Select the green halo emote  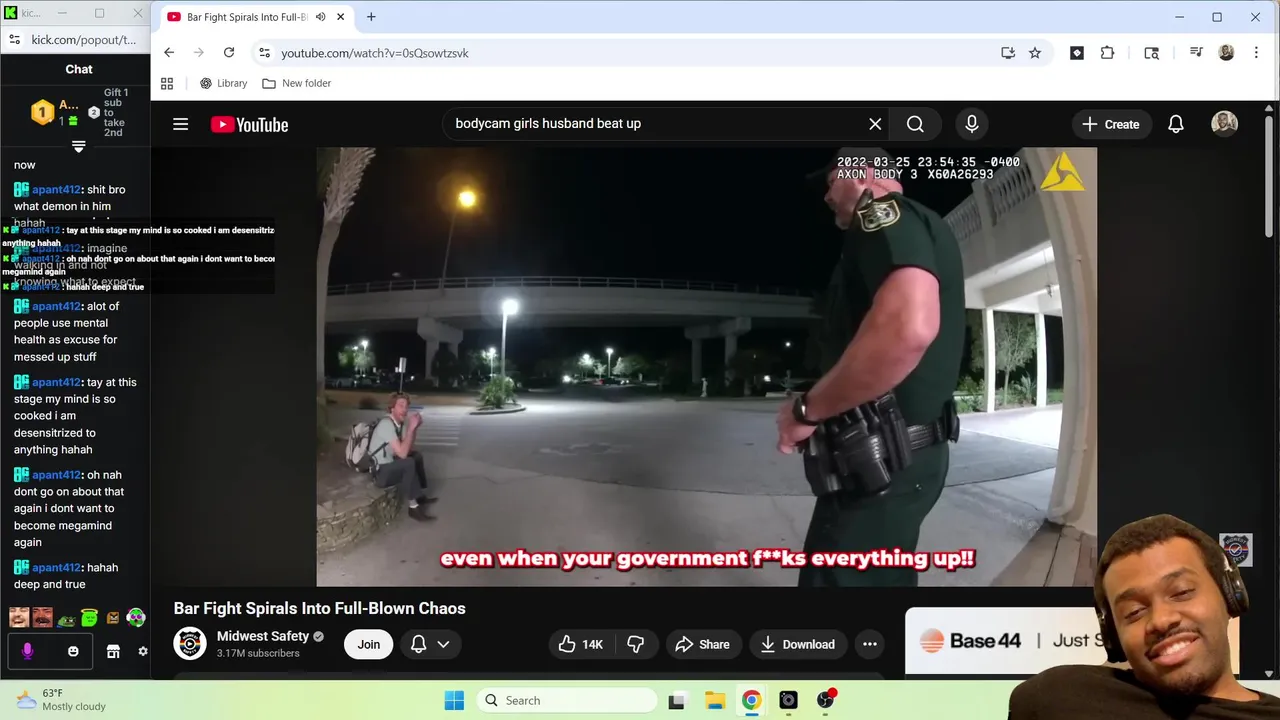(x=89, y=618)
